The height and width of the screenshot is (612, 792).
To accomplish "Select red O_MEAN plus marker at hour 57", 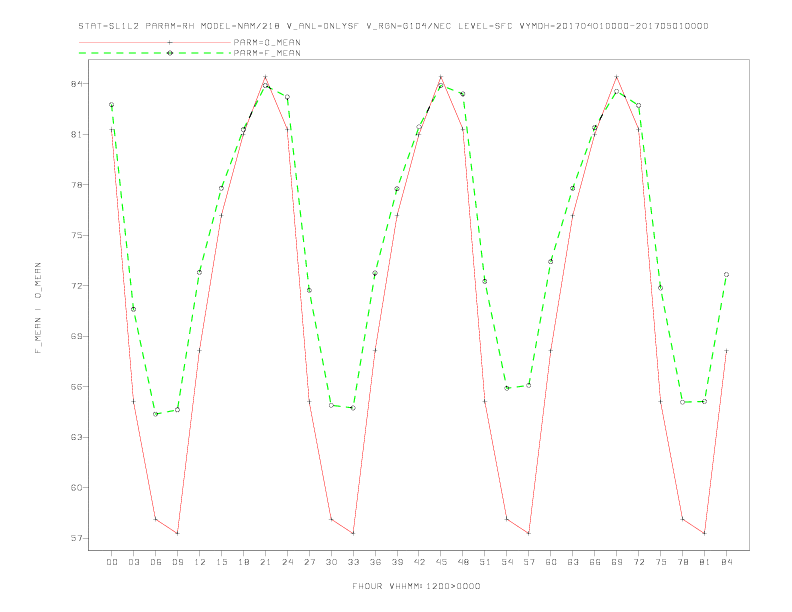I will click(529, 533).
